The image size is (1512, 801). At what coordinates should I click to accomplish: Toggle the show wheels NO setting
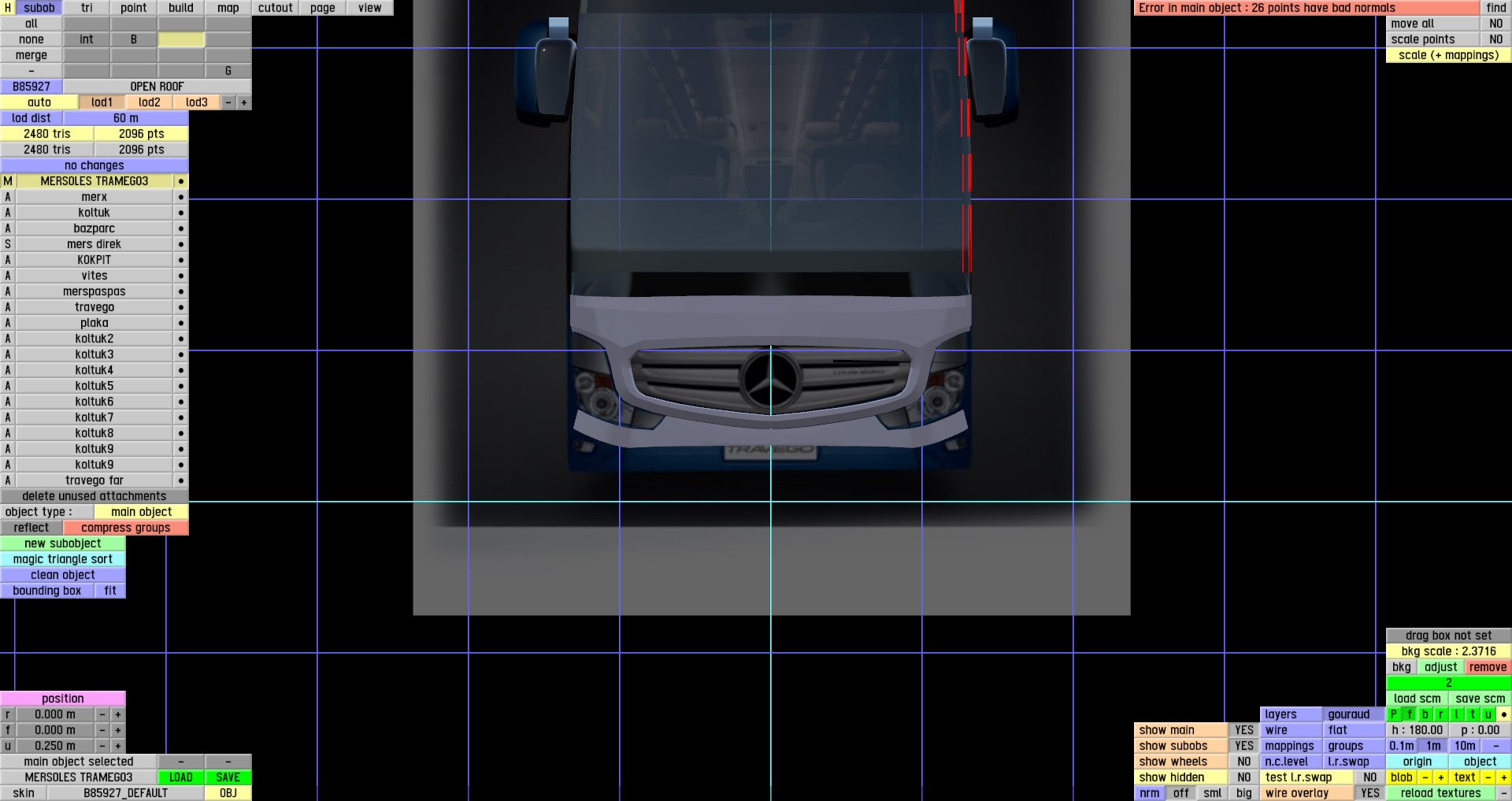(x=1244, y=762)
